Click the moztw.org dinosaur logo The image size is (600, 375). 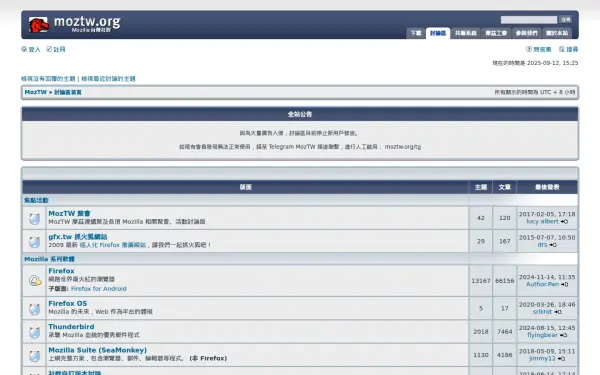point(39,25)
